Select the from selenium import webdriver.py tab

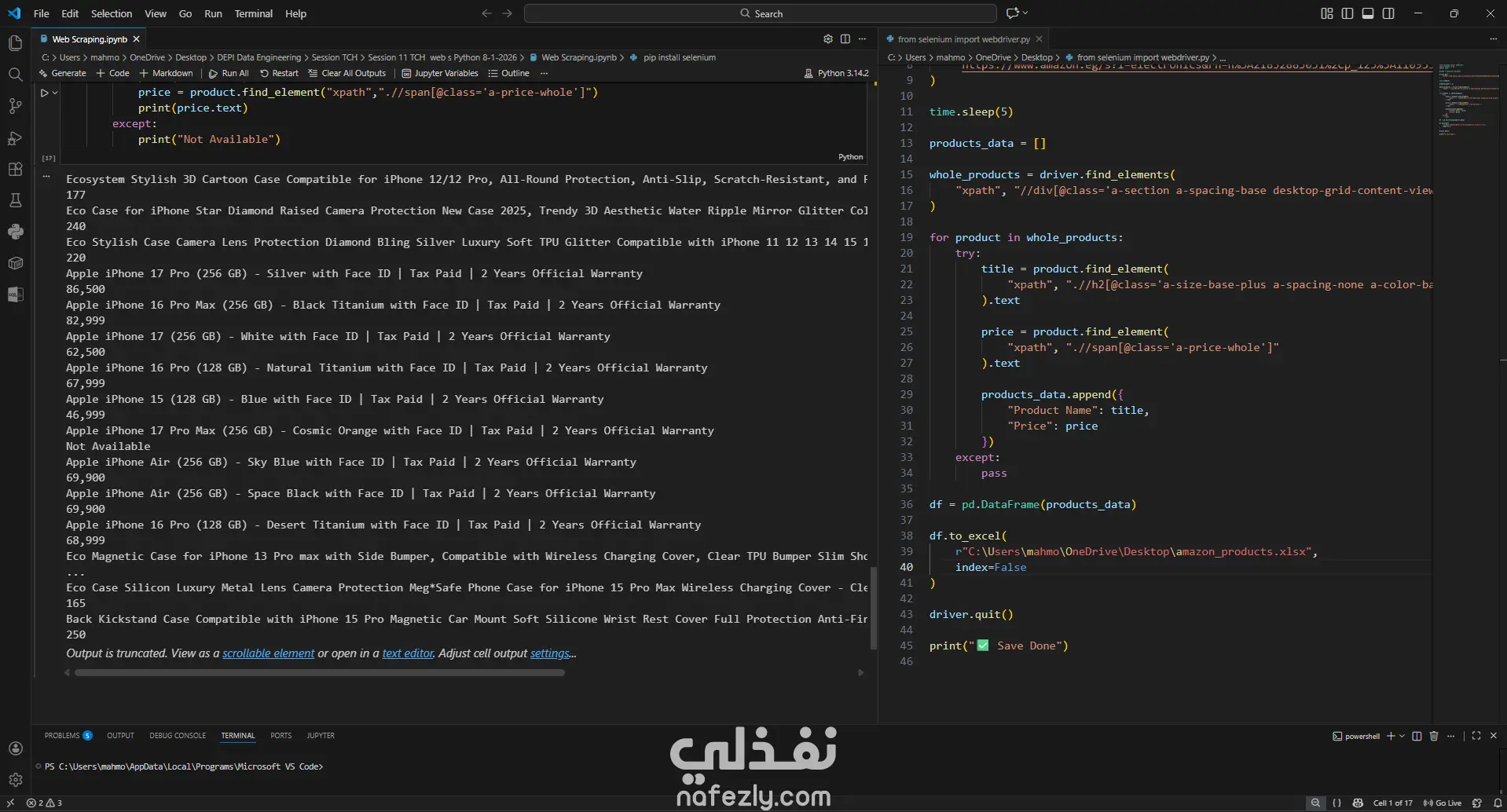[963, 39]
